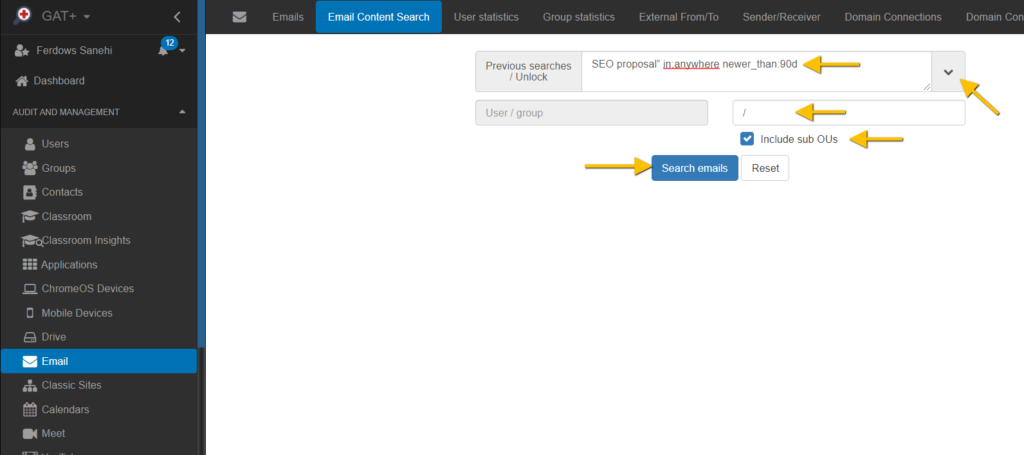Viewport: 1024px width, 455px height.
Task: Open the Sender/Receiver tab
Action: tap(781, 17)
